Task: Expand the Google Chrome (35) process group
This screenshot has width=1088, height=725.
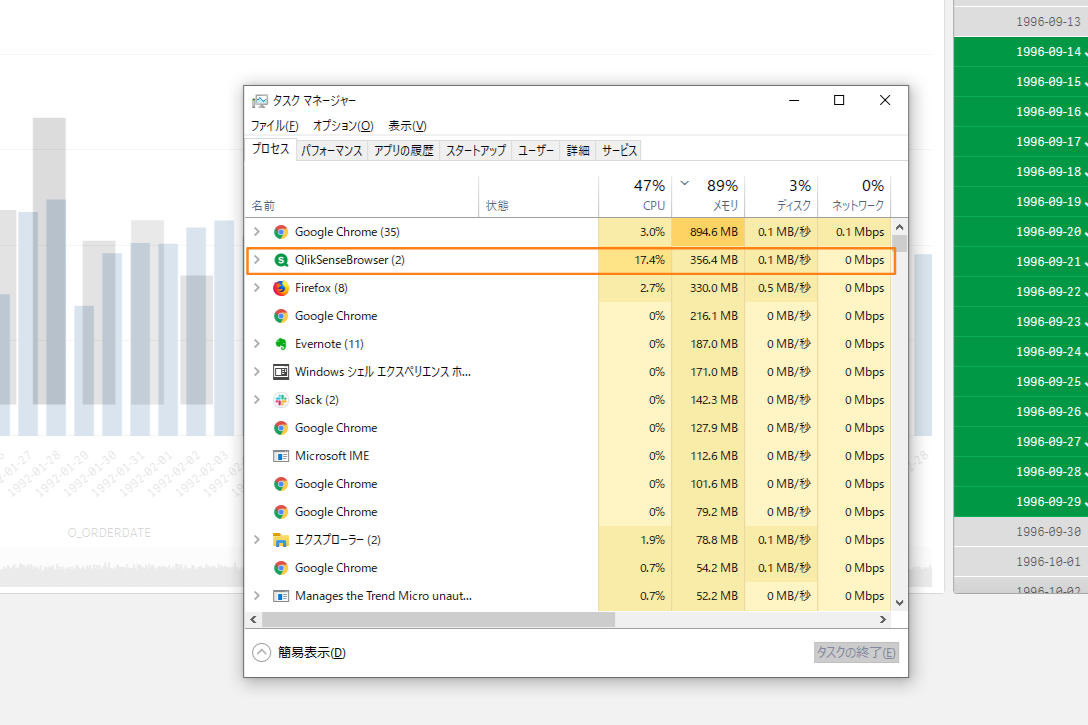Action: coord(257,232)
